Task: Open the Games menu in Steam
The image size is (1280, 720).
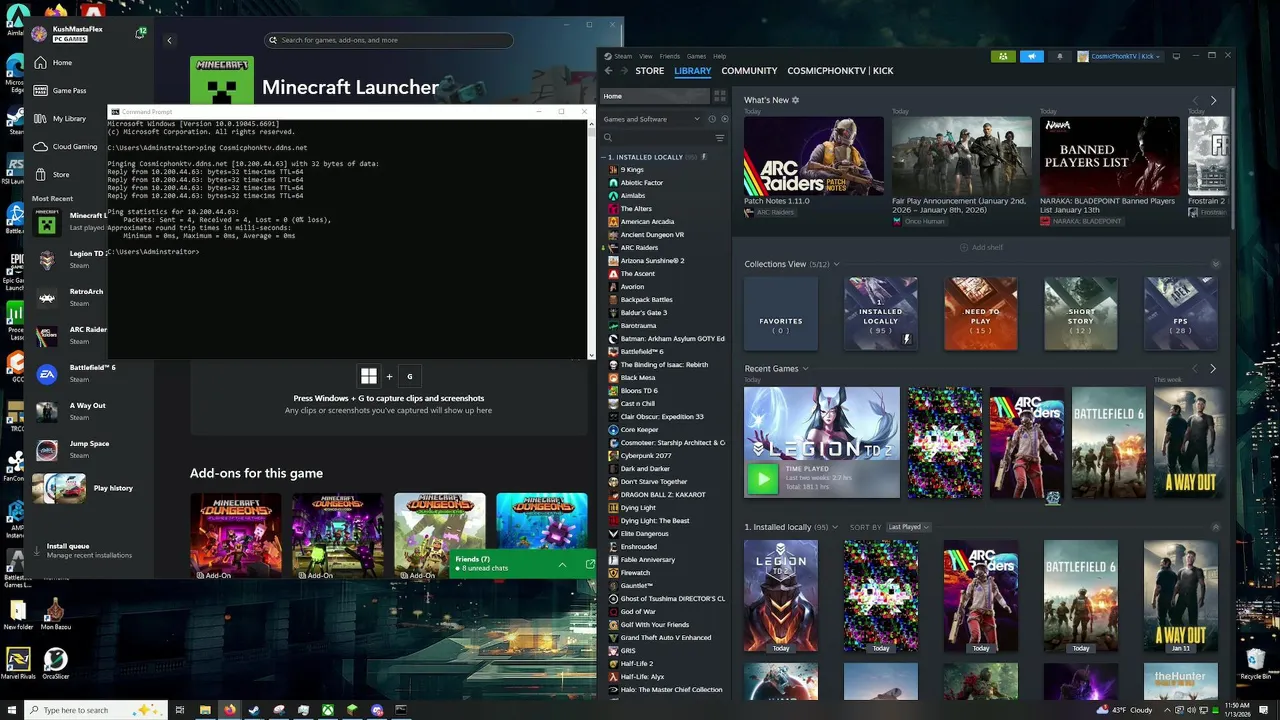Action: pyautogui.click(x=696, y=56)
